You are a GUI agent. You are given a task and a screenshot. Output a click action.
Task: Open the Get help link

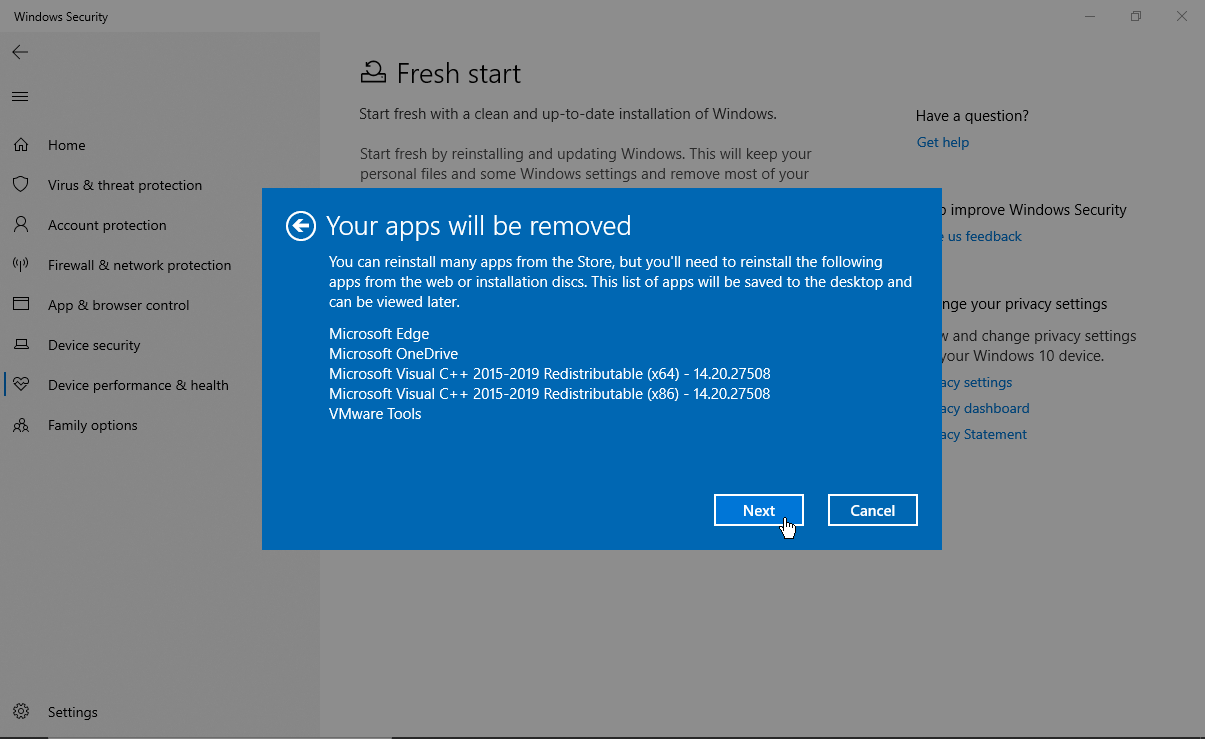[943, 142]
